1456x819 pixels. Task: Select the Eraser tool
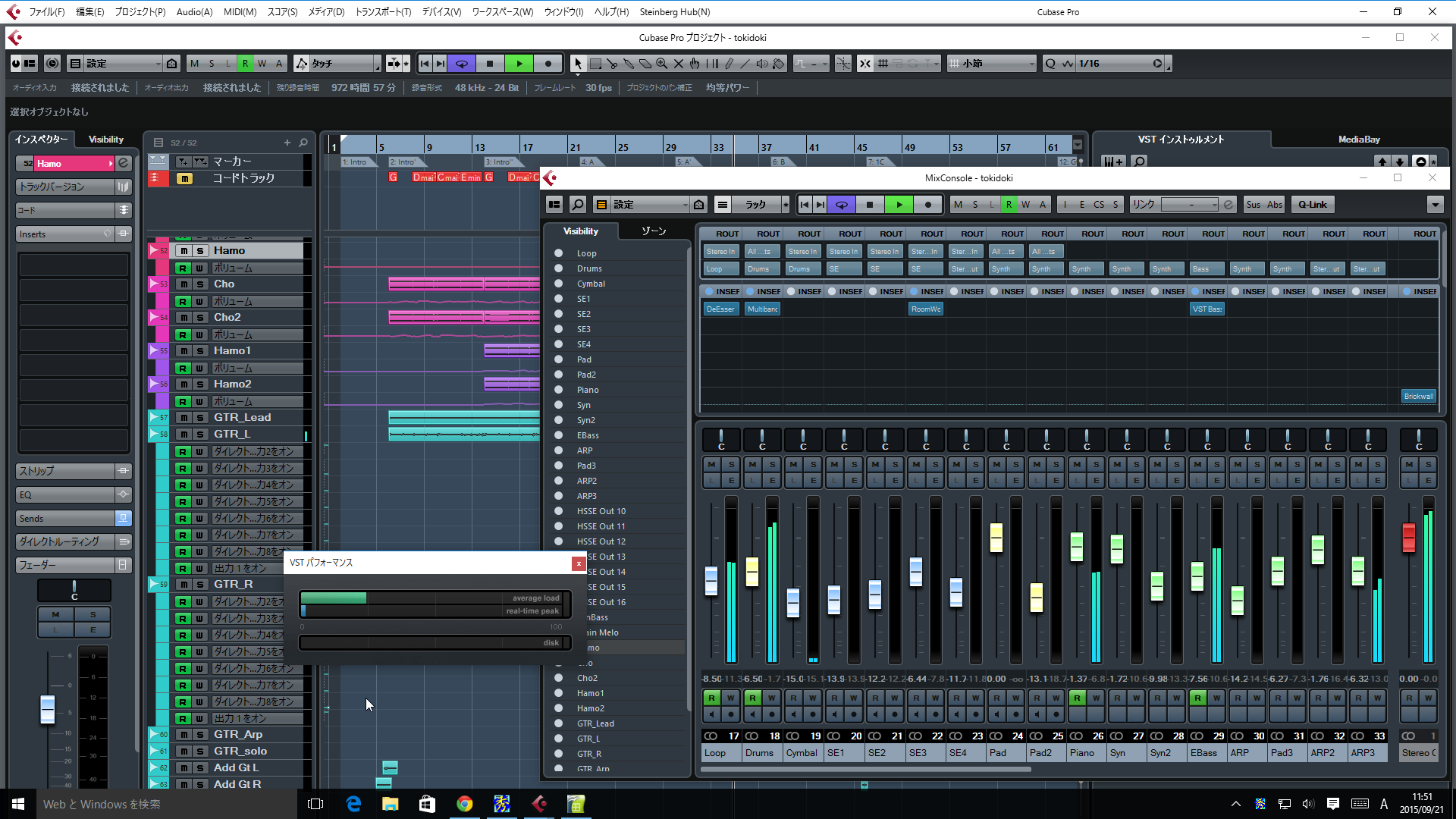point(645,64)
